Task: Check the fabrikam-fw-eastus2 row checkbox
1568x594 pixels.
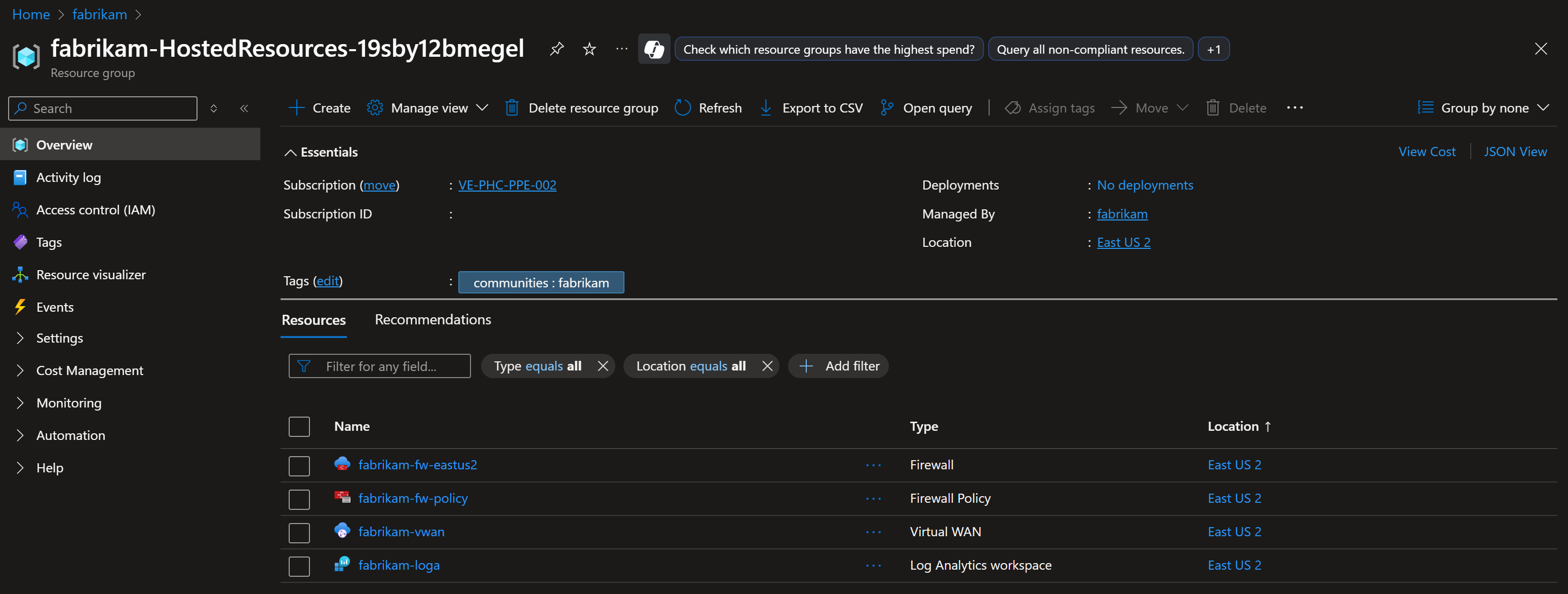Action: point(299,466)
